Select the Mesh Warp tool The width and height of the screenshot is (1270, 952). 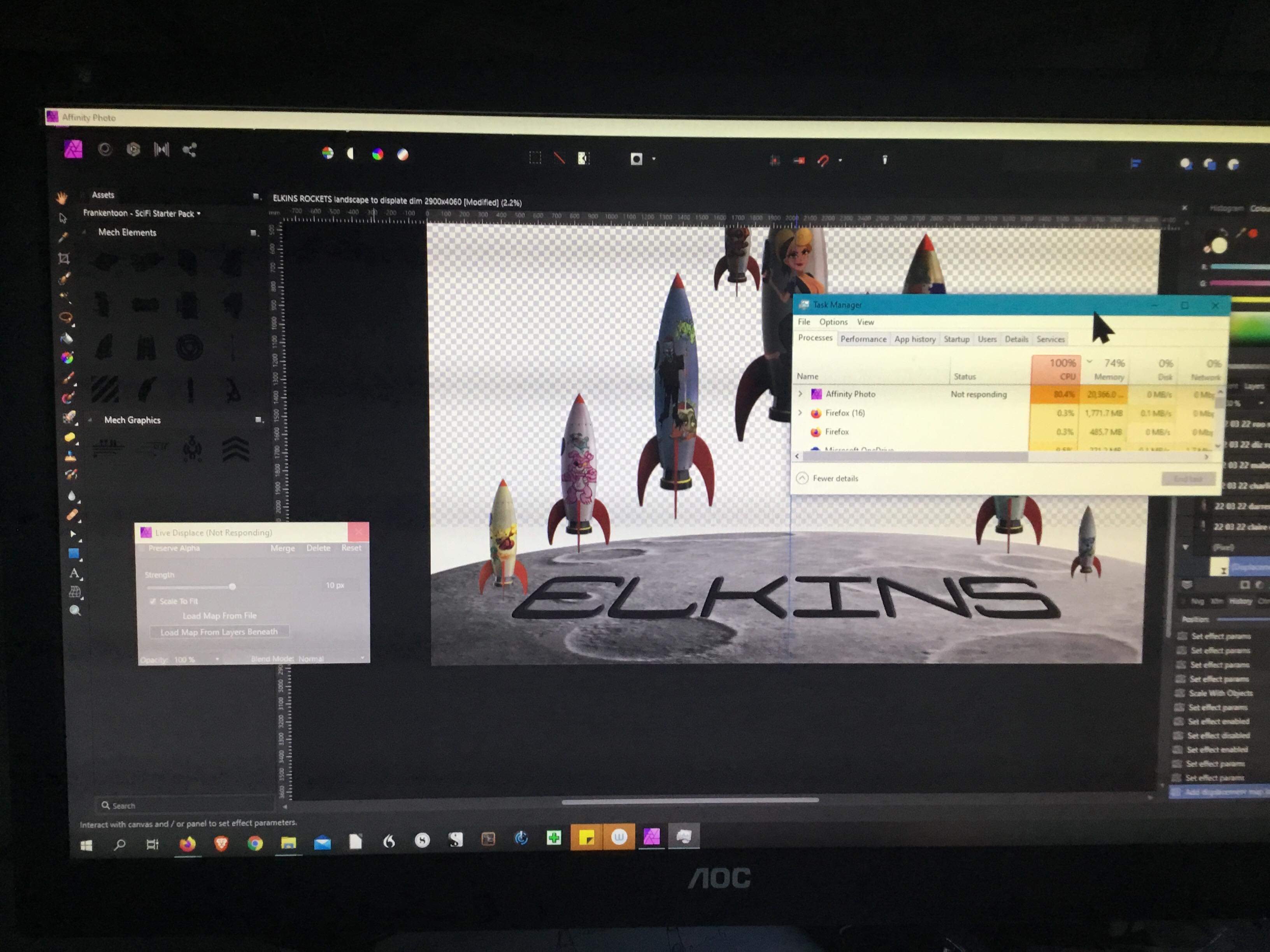[x=75, y=591]
